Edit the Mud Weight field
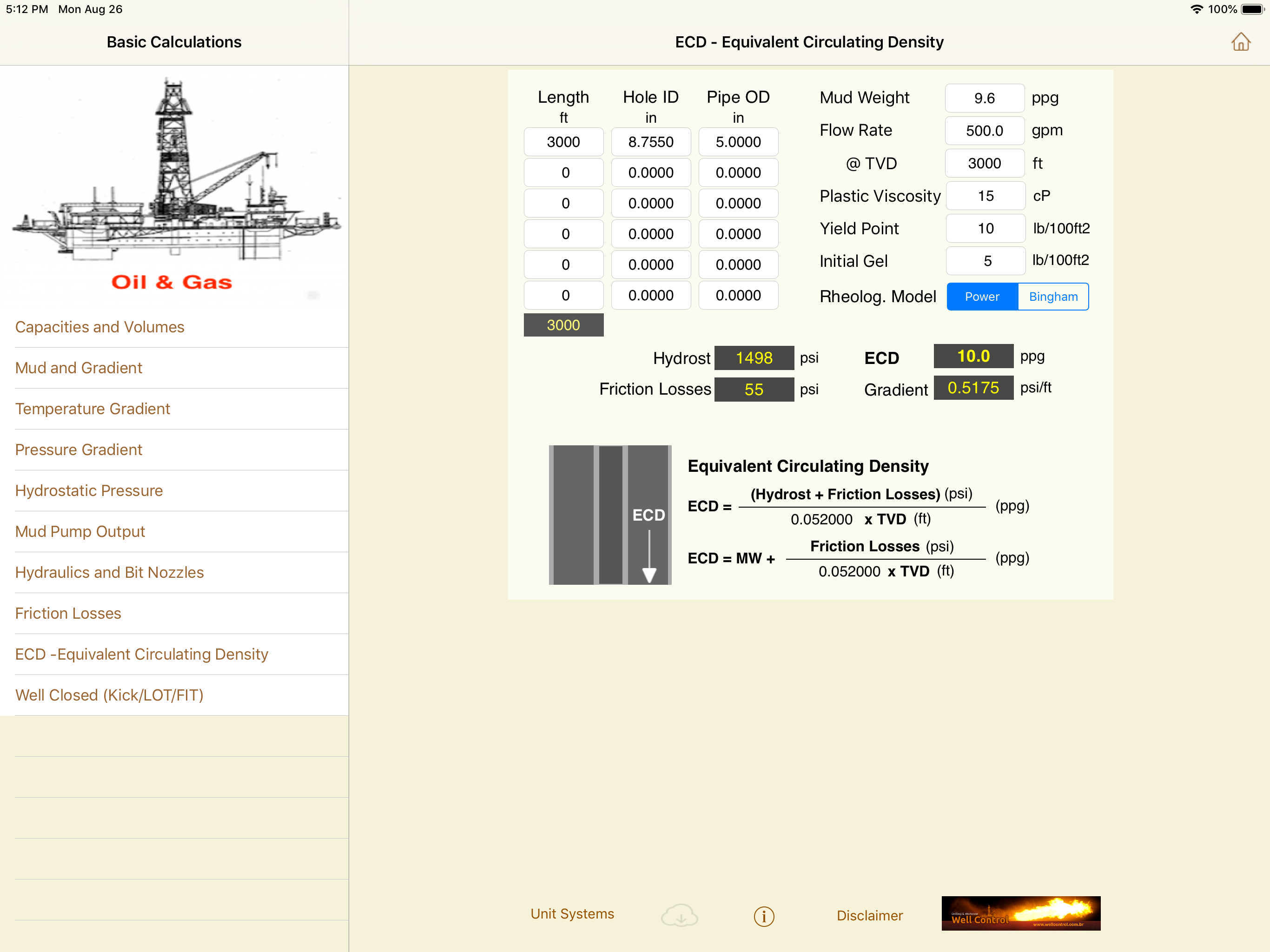The height and width of the screenshot is (952, 1270). pyautogui.click(x=984, y=98)
